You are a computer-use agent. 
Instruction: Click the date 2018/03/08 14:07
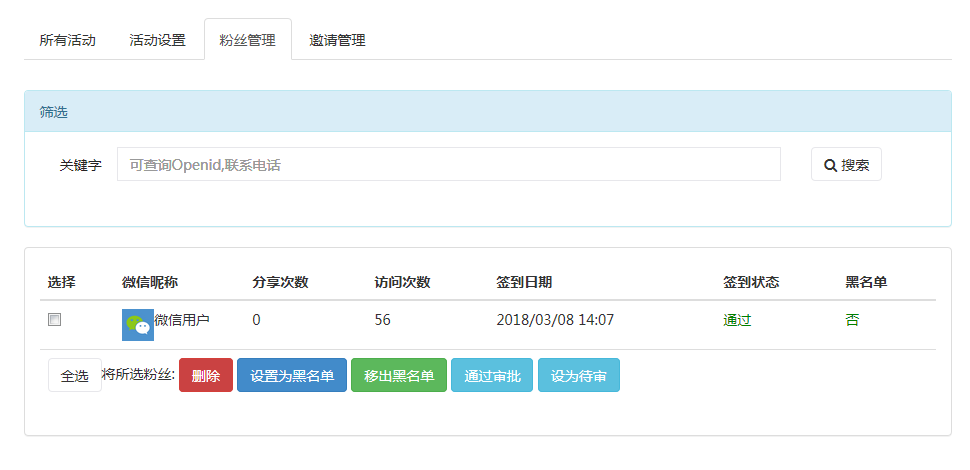click(555, 320)
